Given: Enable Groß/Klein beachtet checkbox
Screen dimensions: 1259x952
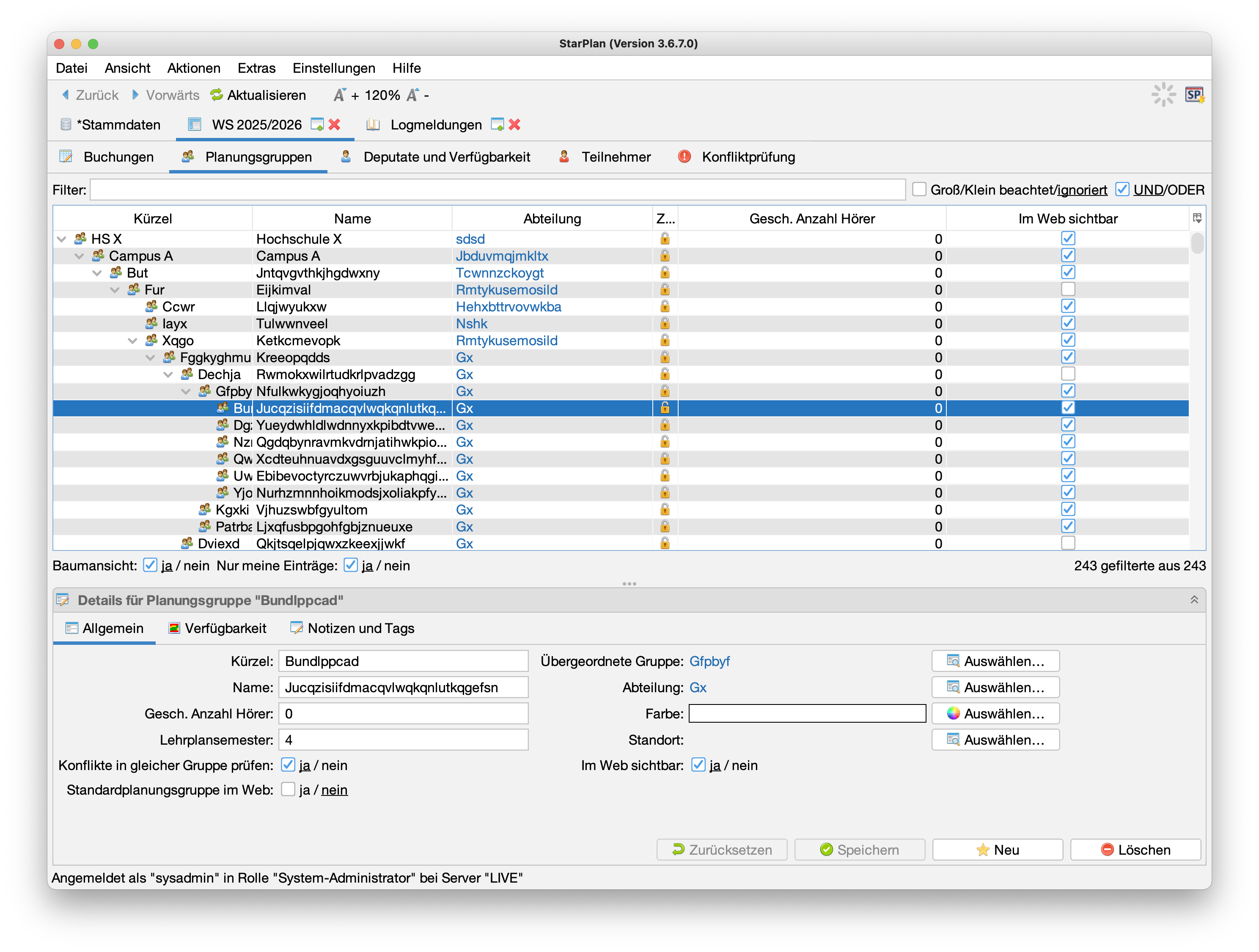Looking at the screenshot, I should [918, 190].
